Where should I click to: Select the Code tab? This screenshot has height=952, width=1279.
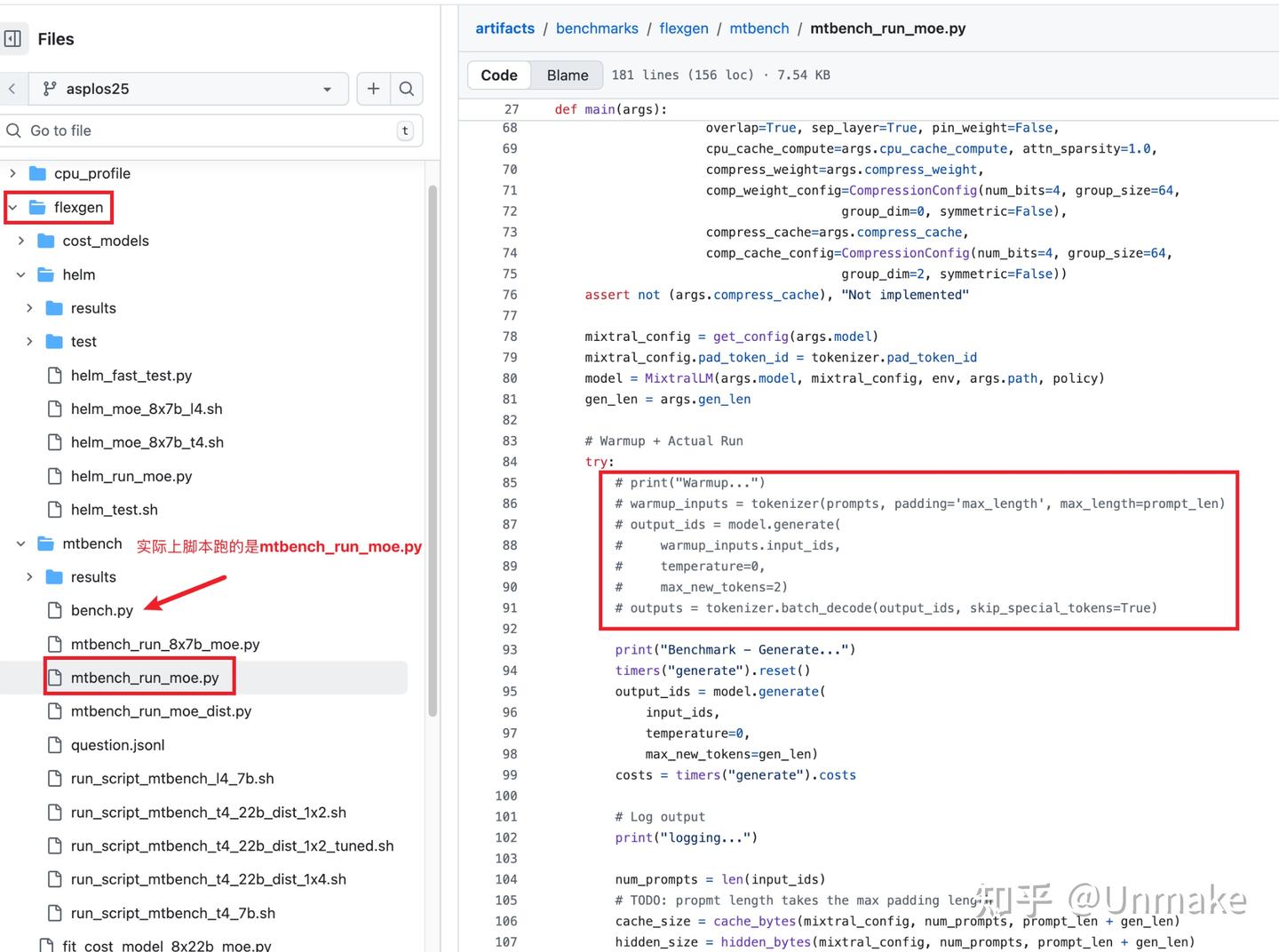tap(499, 75)
